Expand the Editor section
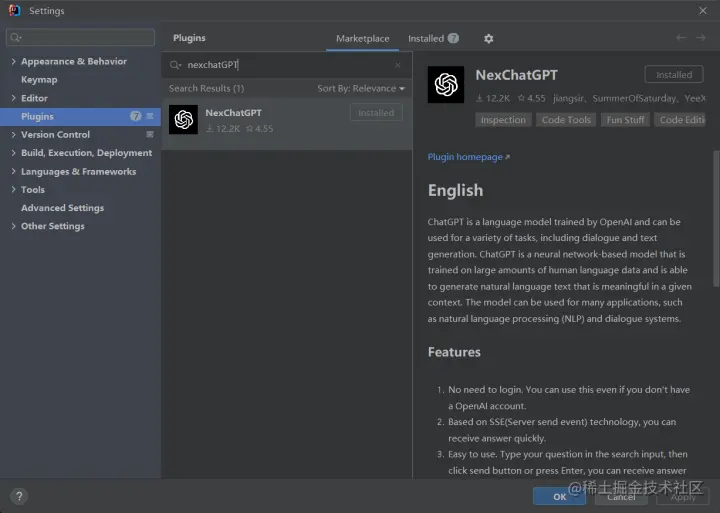The width and height of the screenshot is (720, 513). tap(13, 98)
